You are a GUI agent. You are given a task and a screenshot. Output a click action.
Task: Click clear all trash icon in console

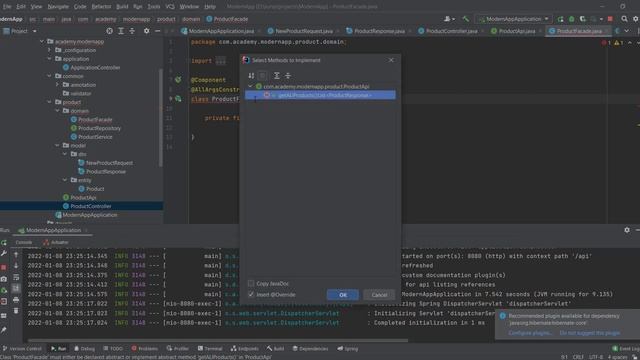coord(16,311)
